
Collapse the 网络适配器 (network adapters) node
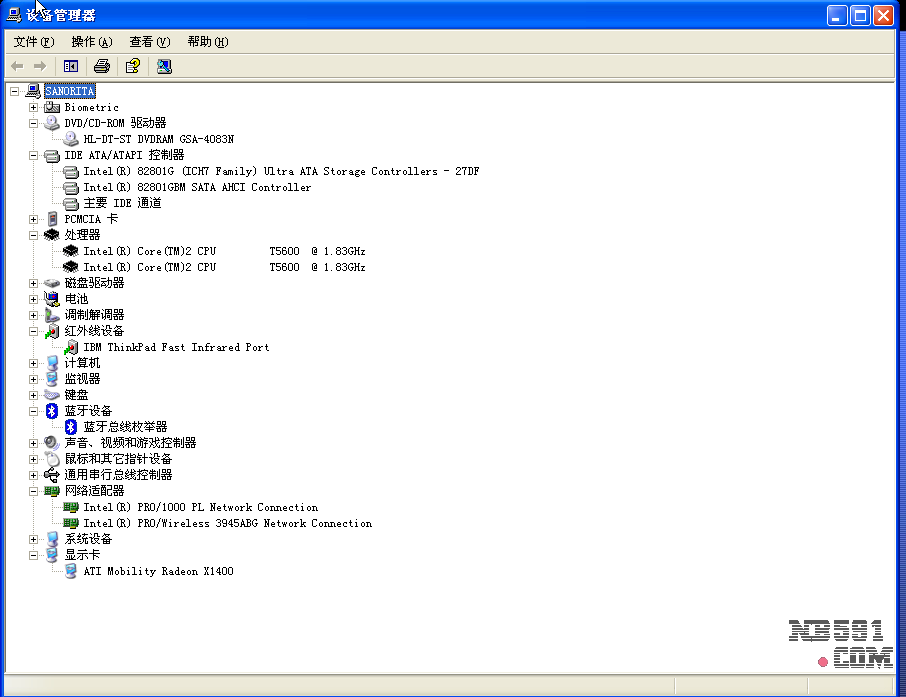point(33,491)
